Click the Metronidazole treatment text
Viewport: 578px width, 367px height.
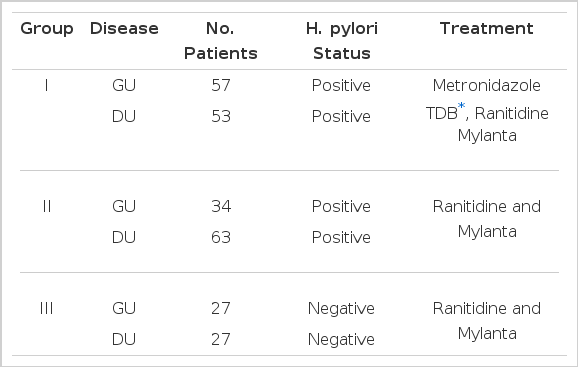pos(487,85)
